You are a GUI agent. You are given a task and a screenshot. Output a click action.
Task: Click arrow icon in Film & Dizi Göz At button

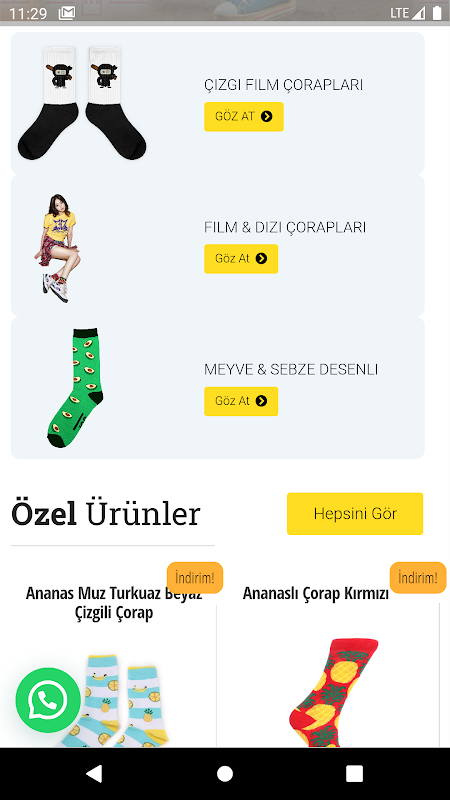point(261,259)
